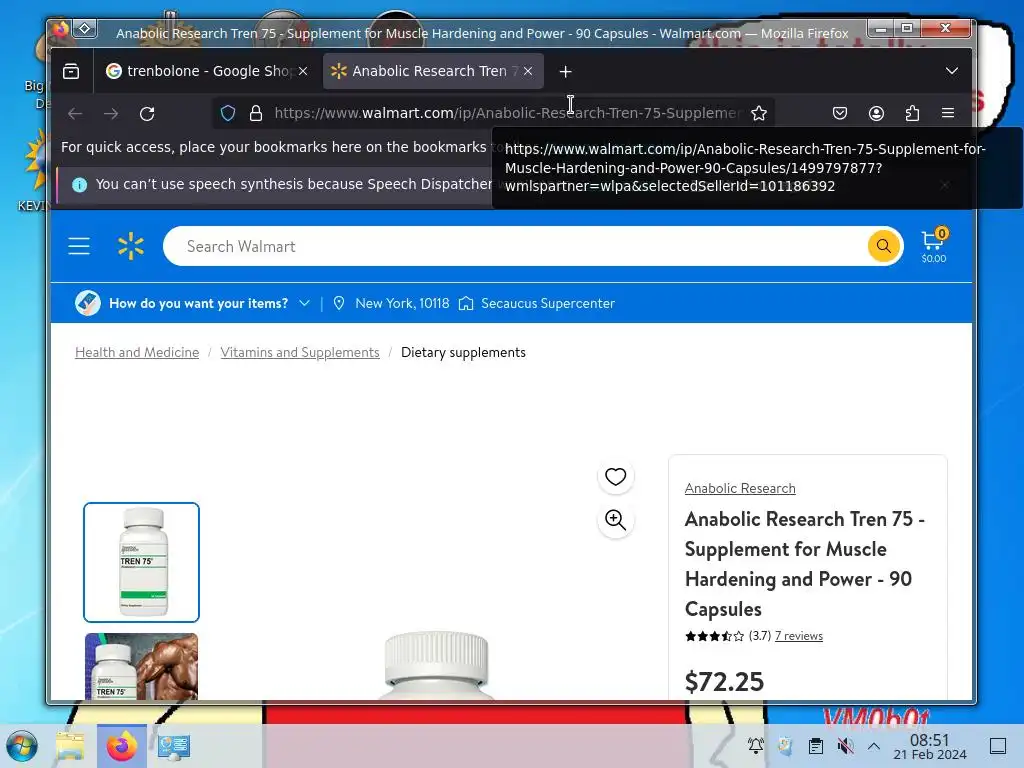Open Health and Medicine breadcrumb
The image size is (1024, 768).
point(137,353)
